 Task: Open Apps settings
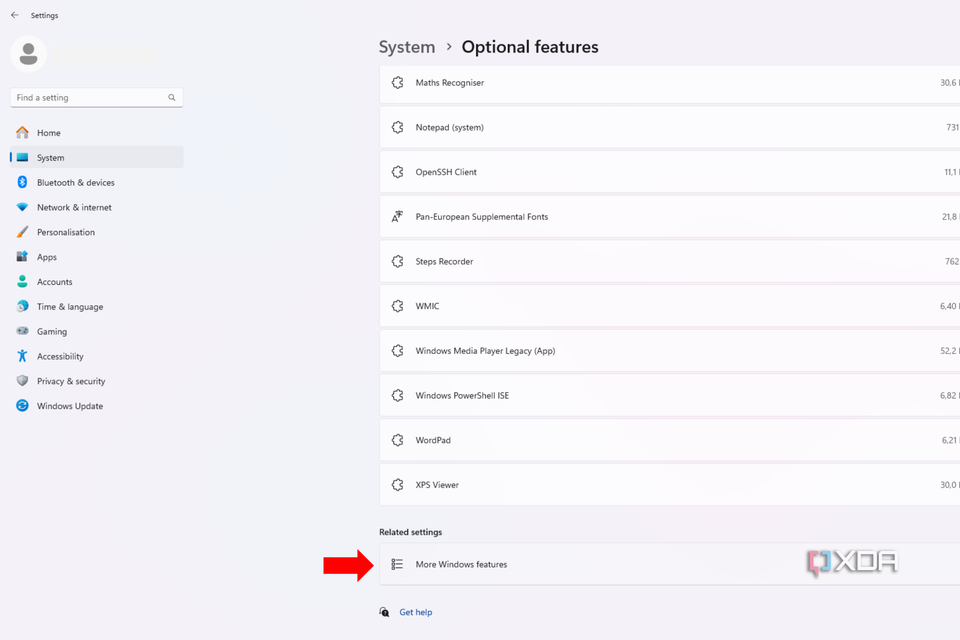97,257
